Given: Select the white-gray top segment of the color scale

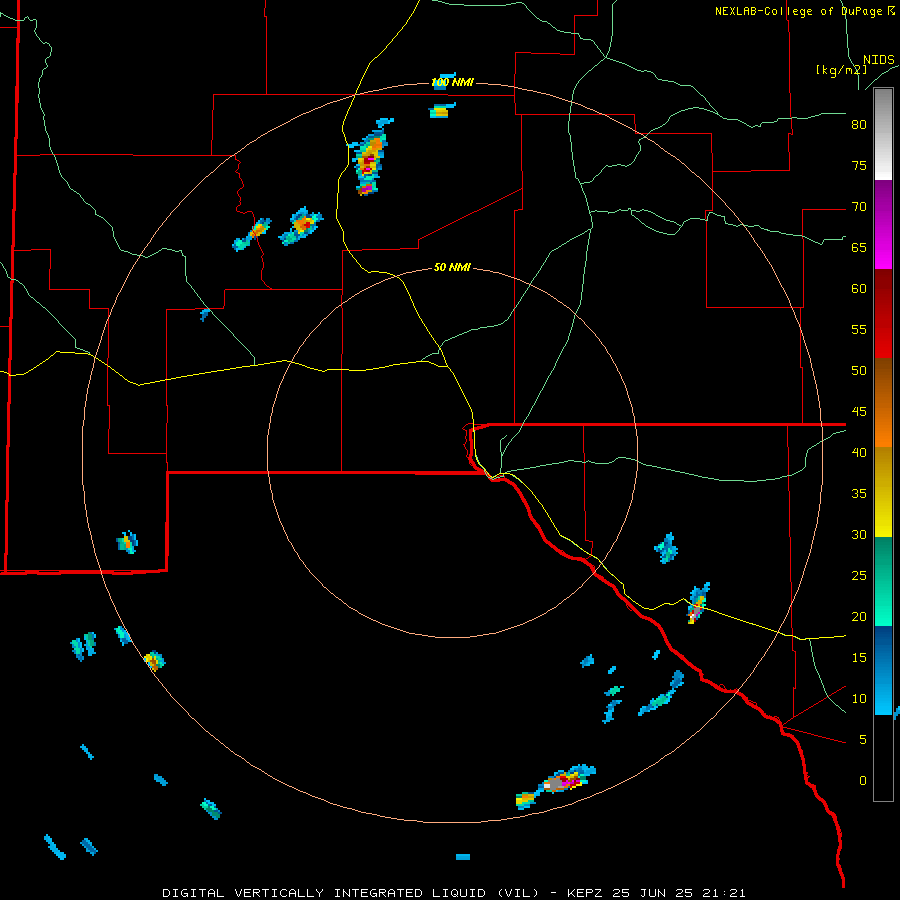Looking at the screenshot, I should pyautogui.click(x=883, y=134).
